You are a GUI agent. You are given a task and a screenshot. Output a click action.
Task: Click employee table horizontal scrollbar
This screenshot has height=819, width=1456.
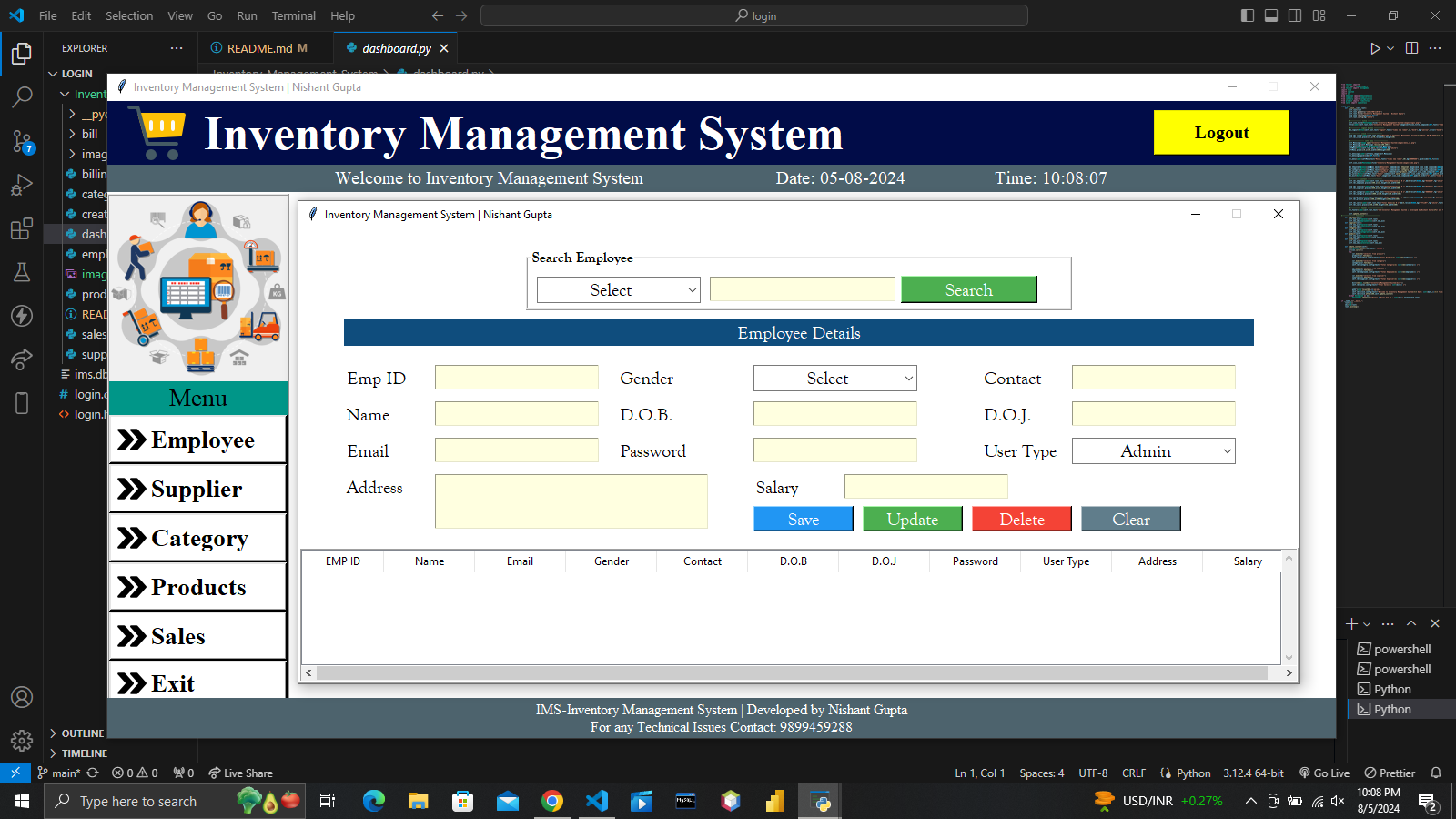click(792, 672)
